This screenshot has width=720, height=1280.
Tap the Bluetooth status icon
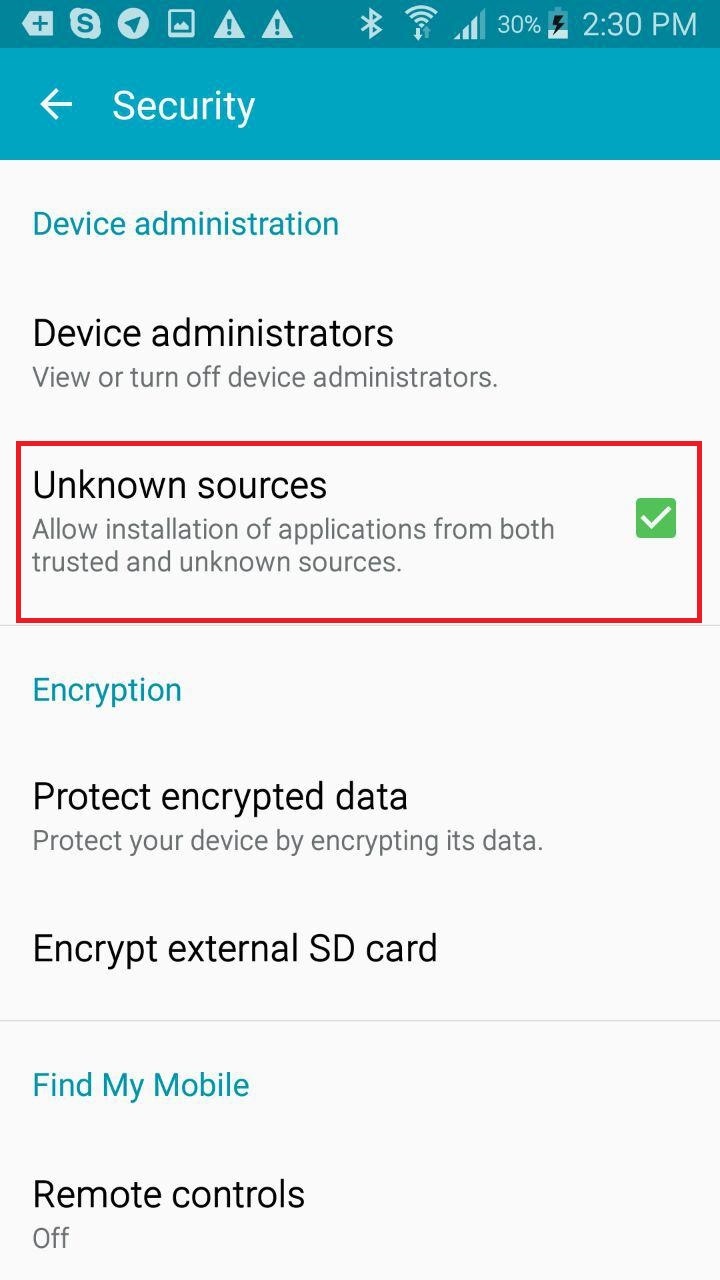click(371, 23)
